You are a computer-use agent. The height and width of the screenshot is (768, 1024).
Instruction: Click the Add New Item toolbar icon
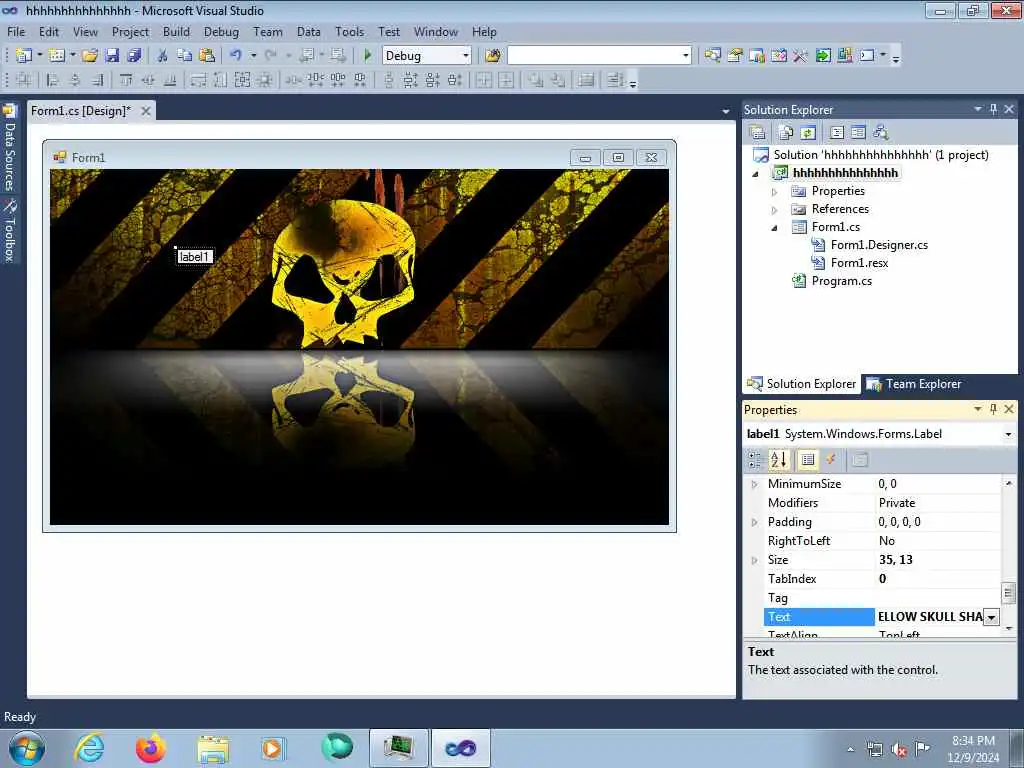click(x=57, y=56)
